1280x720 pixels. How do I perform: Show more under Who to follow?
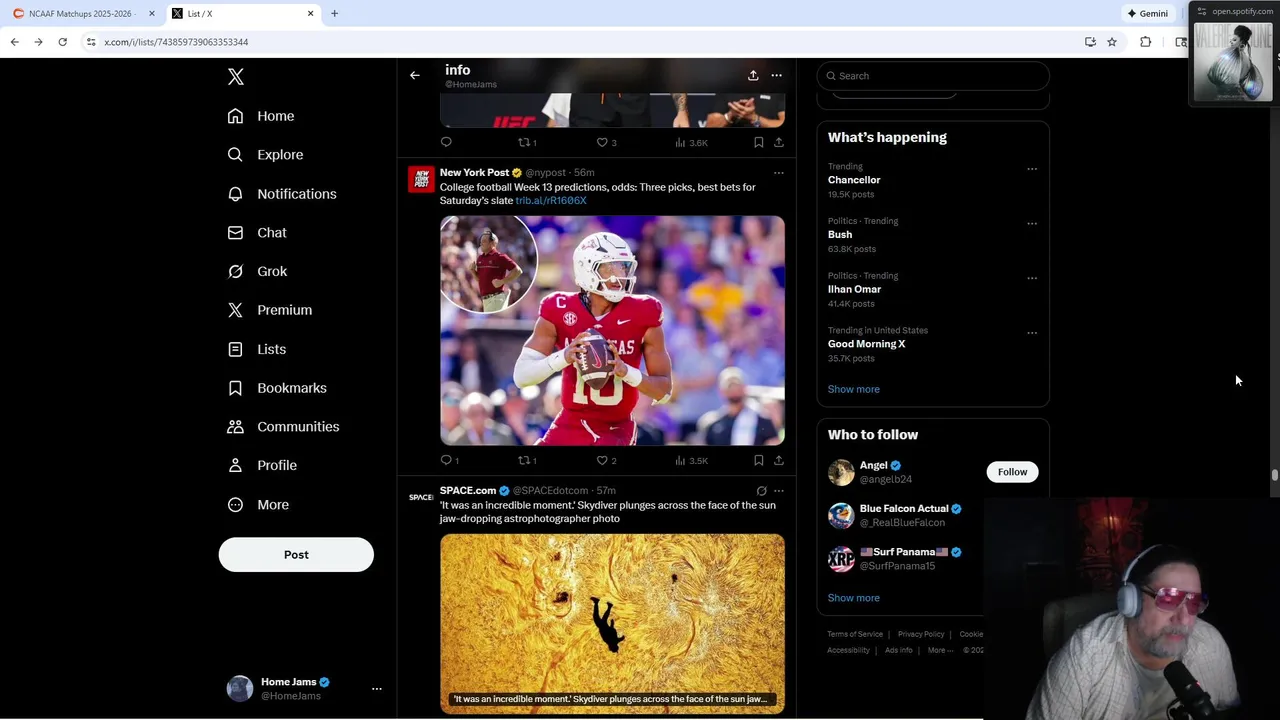pyautogui.click(x=853, y=598)
